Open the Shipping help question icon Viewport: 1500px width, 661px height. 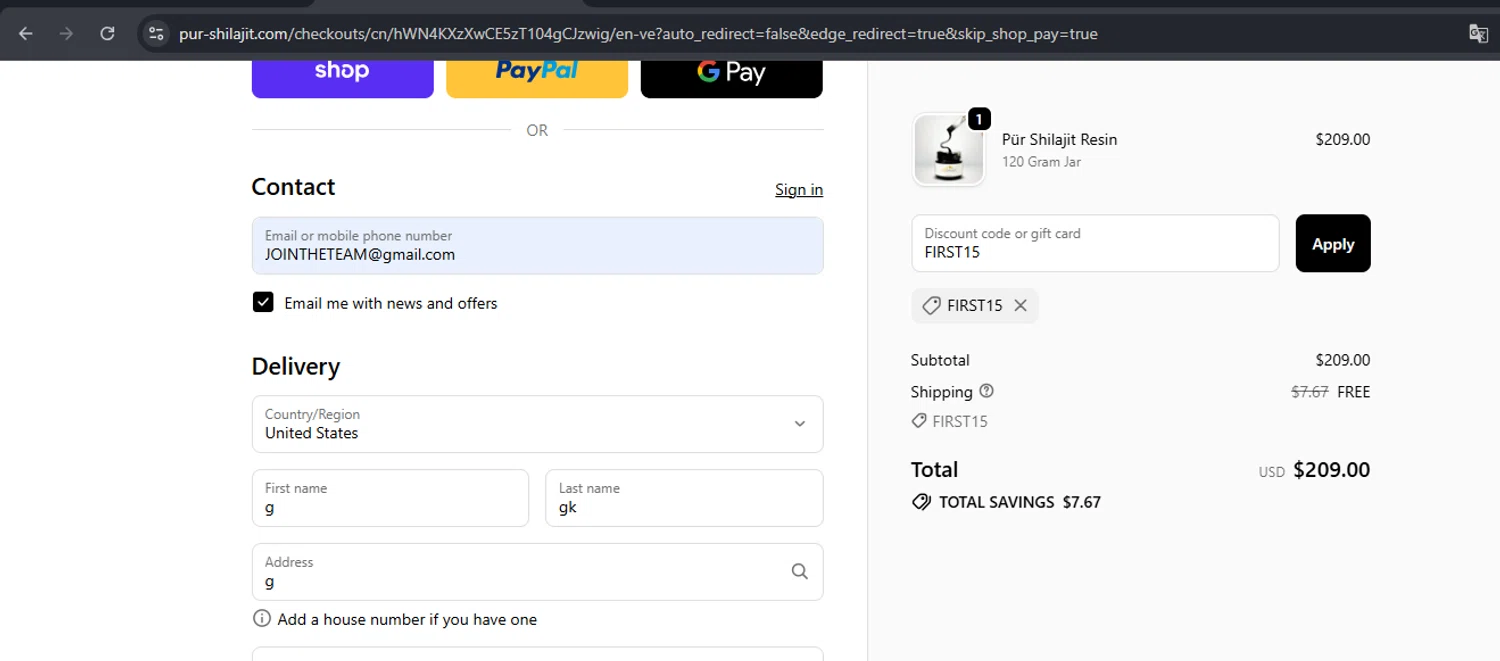[x=987, y=391]
